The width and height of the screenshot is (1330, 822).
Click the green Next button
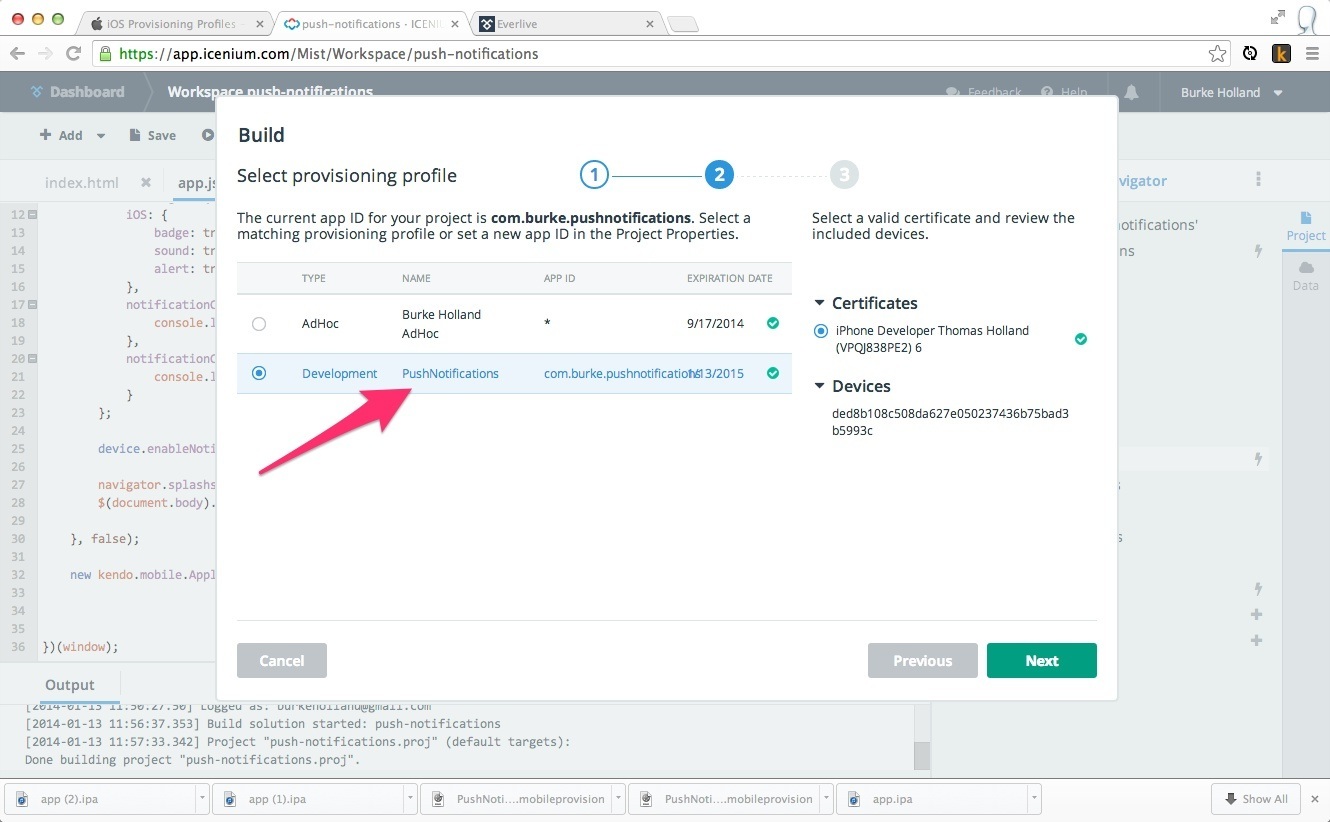pyautogui.click(x=1041, y=660)
